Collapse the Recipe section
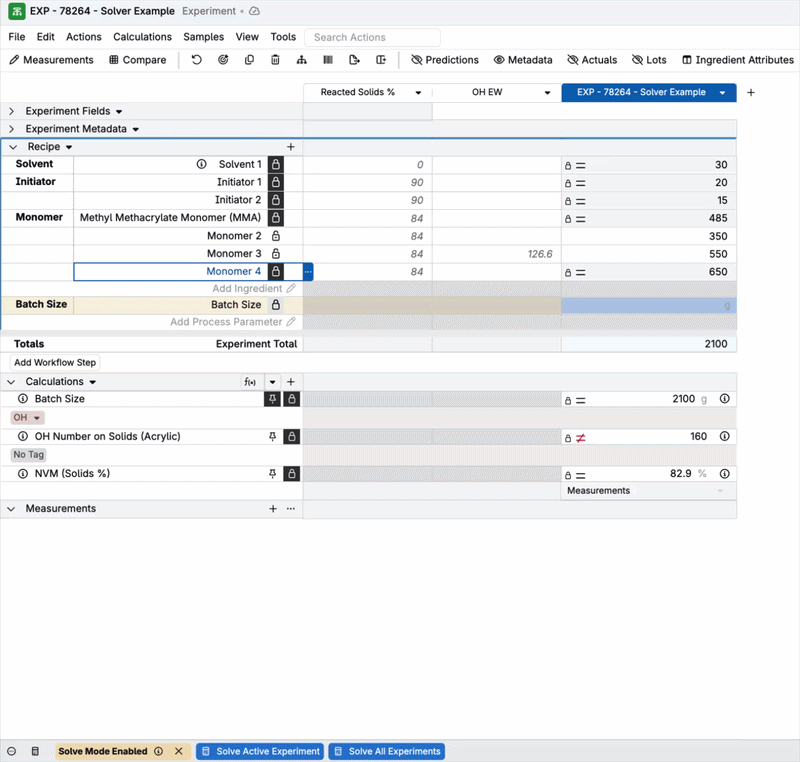 (13, 147)
